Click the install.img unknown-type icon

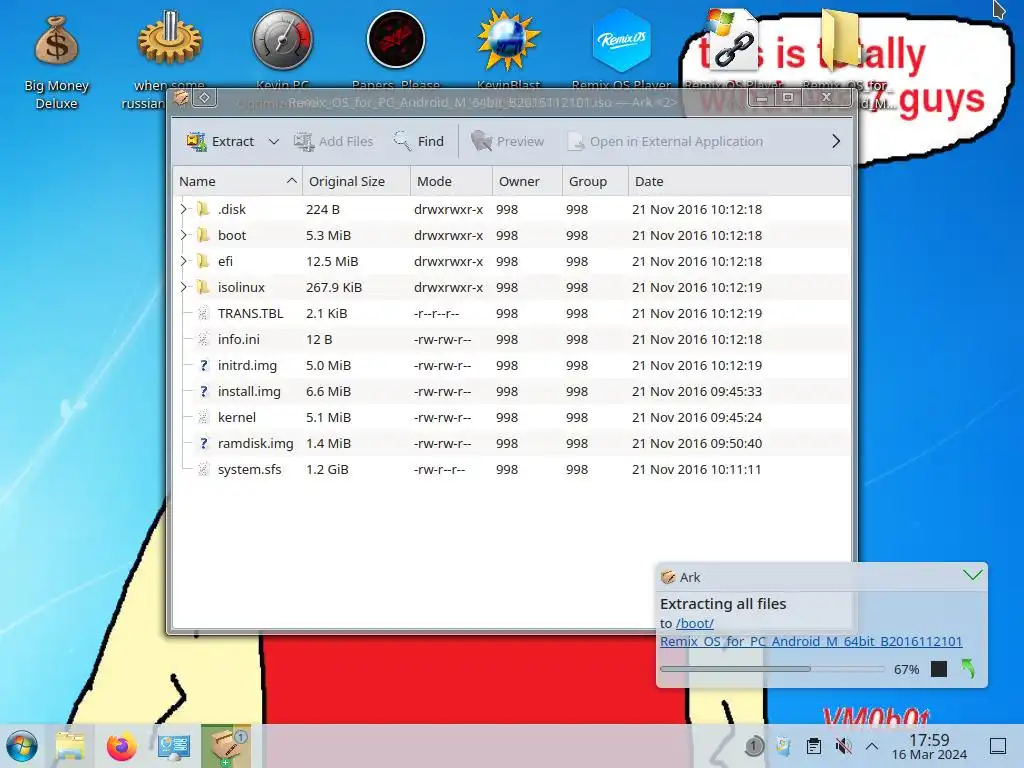click(204, 392)
